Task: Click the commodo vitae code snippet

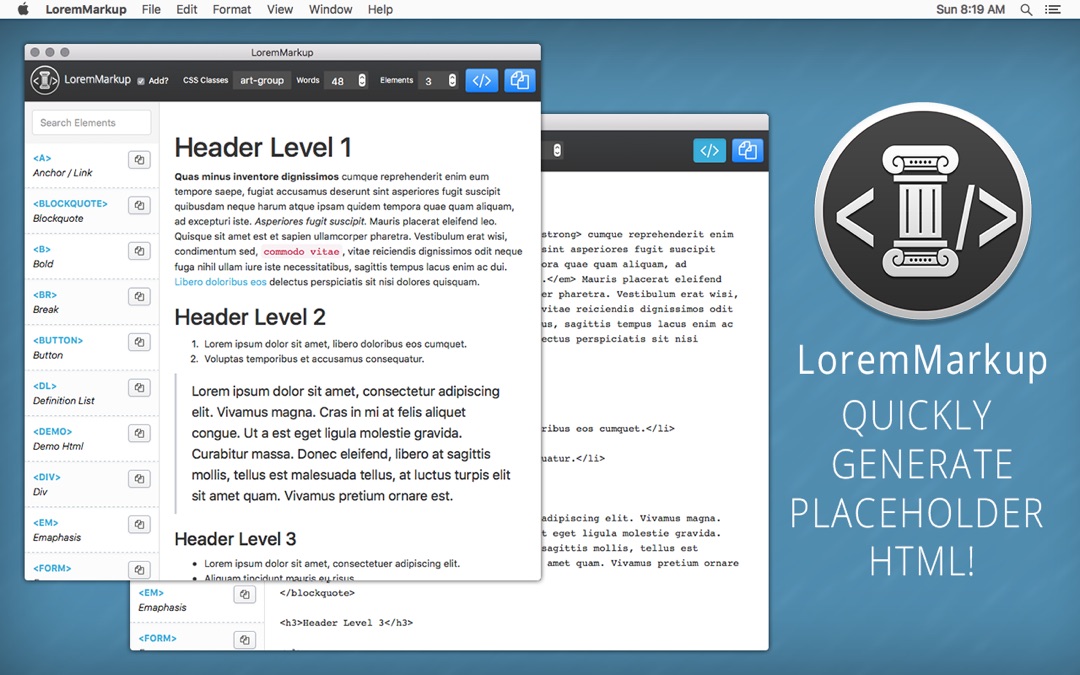Action: click(x=302, y=251)
